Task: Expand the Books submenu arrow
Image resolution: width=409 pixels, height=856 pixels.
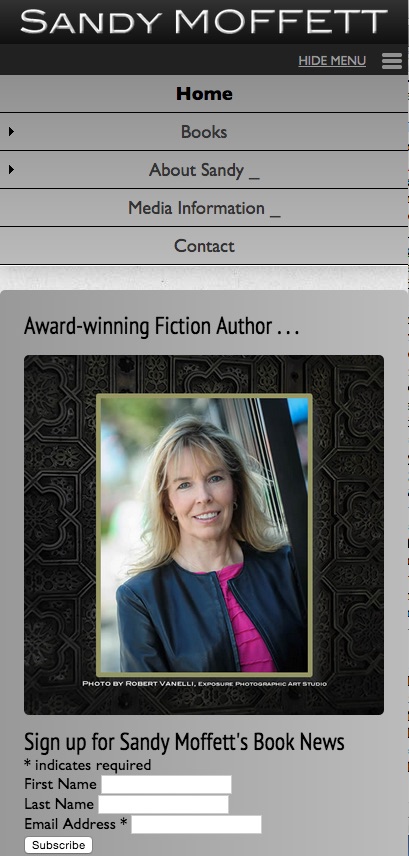Action: [x=11, y=131]
